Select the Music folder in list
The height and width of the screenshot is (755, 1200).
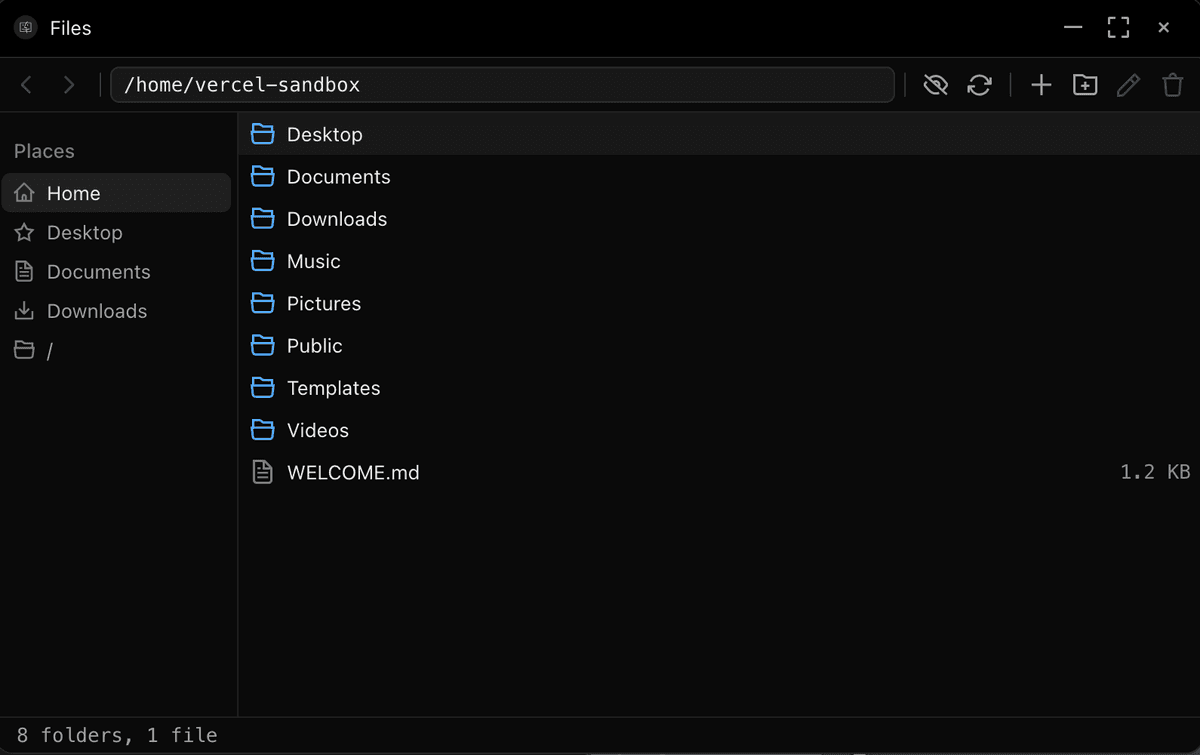(x=313, y=261)
